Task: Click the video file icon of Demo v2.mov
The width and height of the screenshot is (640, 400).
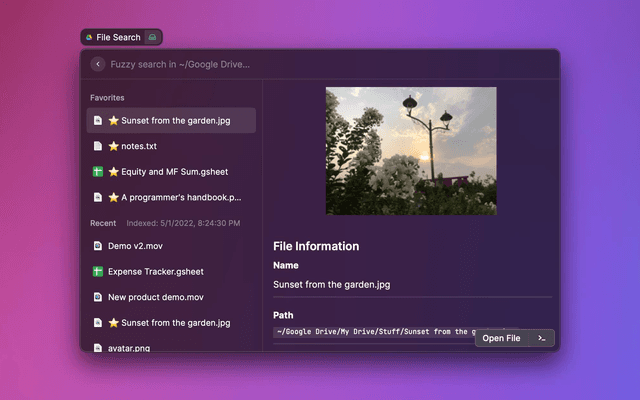Action: click(x=98, y=246)
